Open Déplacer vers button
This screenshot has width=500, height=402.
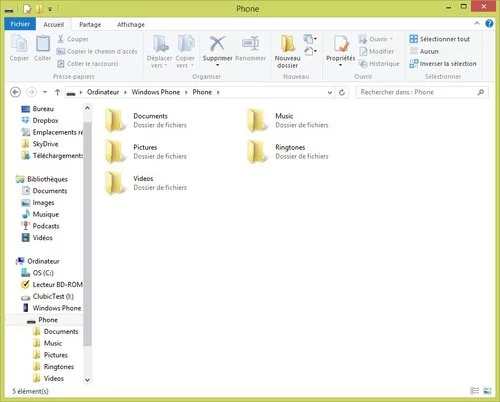coord(159,51)
